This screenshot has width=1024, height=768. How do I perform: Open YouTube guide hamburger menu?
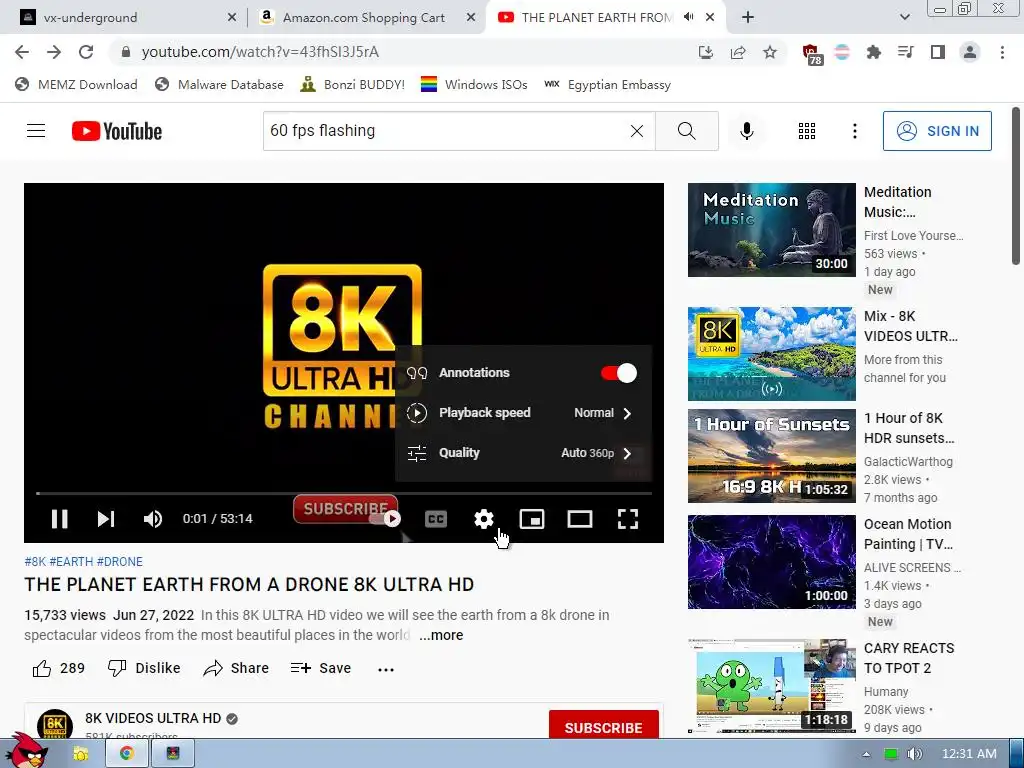click(36, 131)
